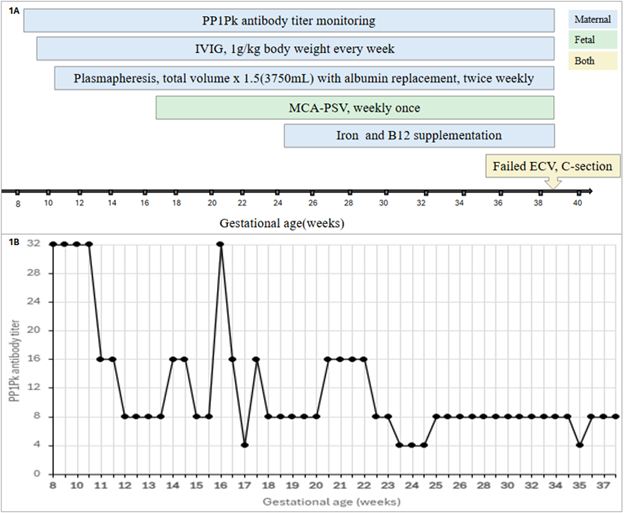624x513 pixels.
Task: Click the x-axis label 25 in chart 1B
Action: click(436, 486)
